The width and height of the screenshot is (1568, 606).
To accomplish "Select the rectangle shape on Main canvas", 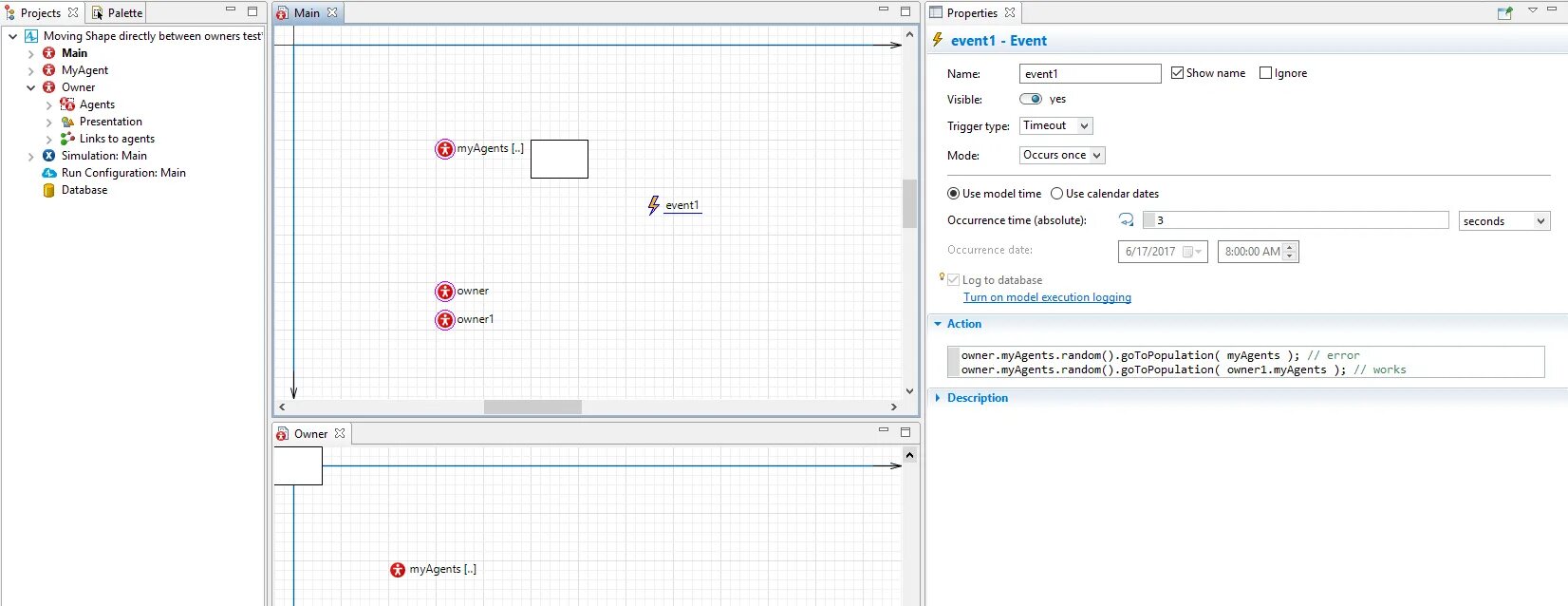I will pyautogui.click(x=559, y=159).
